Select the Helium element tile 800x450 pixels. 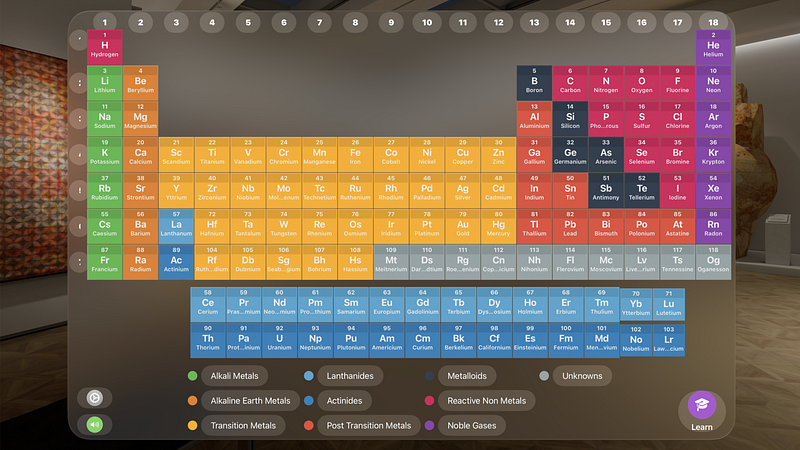(x=713, y=47)
